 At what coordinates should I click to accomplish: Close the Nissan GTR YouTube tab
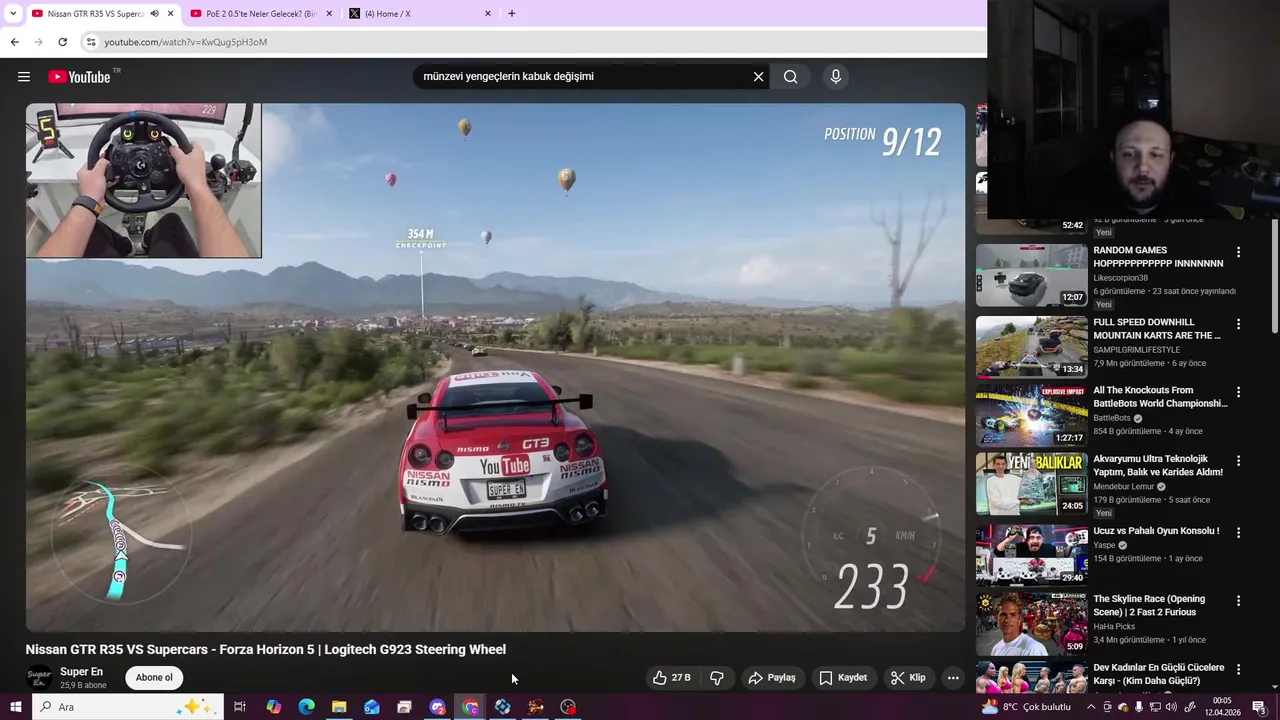pyautogui.click(x=170, y=14)
